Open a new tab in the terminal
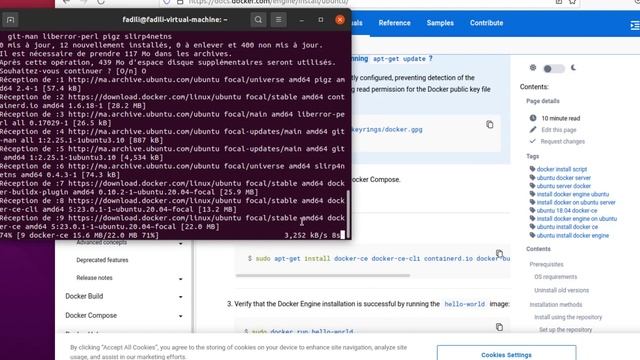 [11, 20]
